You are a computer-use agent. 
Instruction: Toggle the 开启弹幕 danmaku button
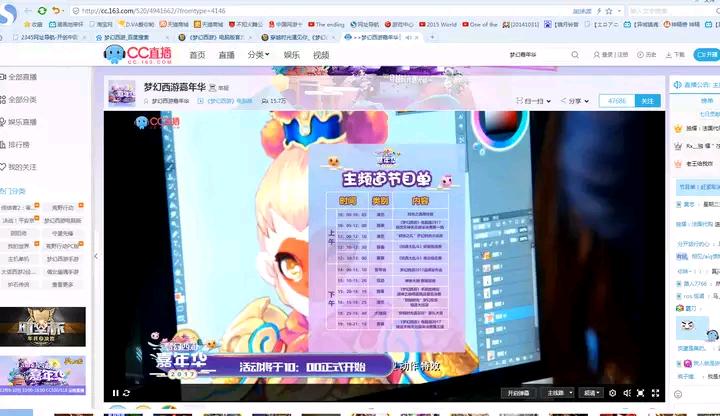tap(518, 393)
